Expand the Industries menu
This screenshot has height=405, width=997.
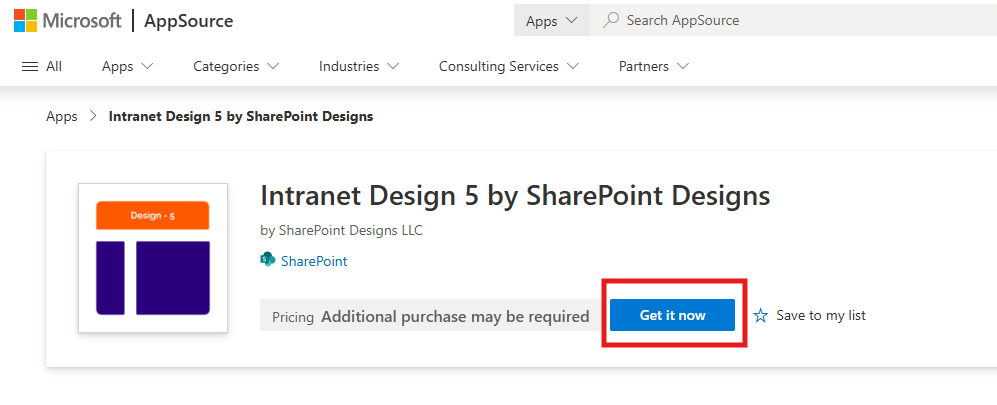point(359,66)
